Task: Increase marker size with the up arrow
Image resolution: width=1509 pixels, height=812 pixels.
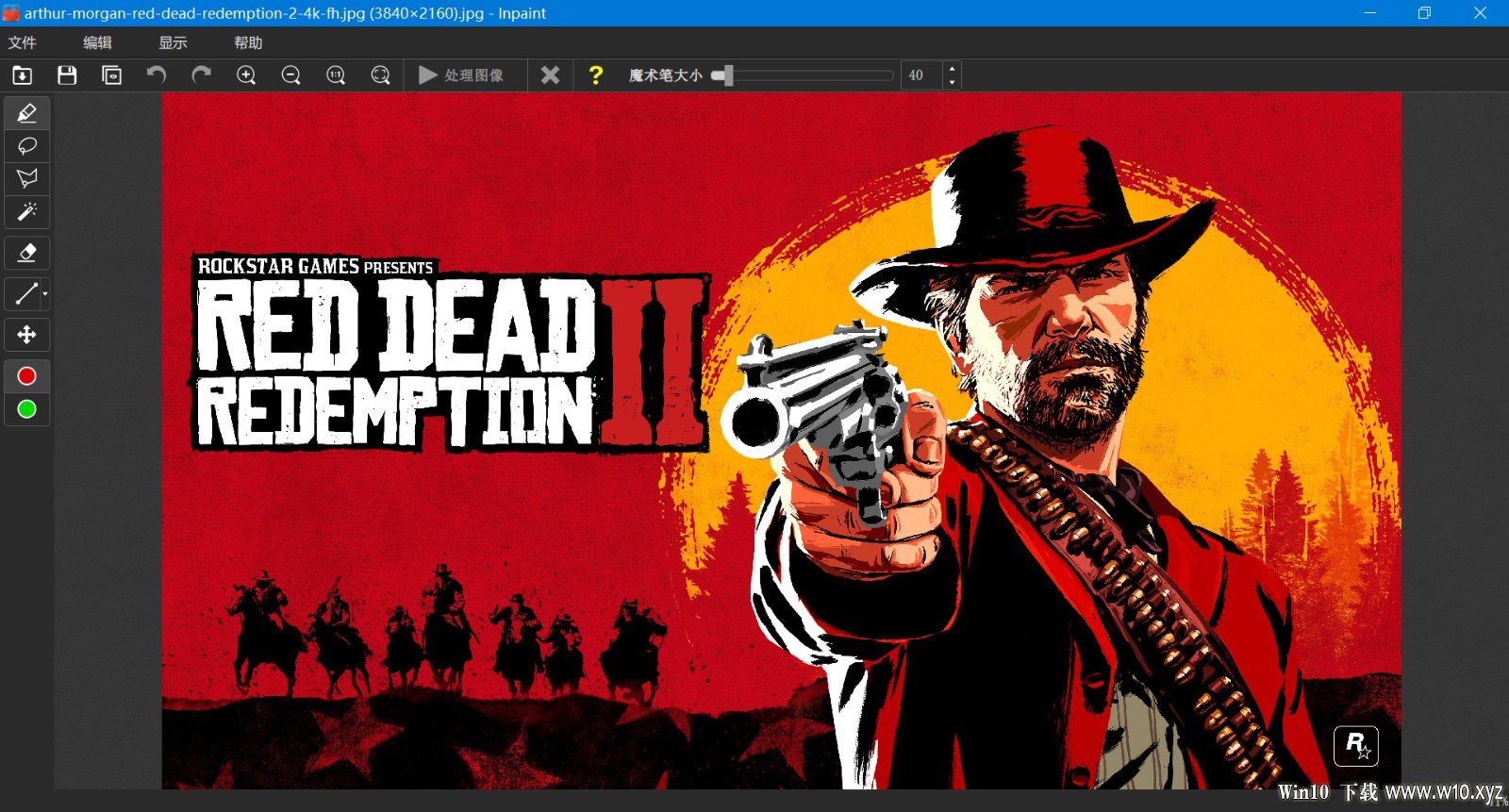Action: pos(952,69)
